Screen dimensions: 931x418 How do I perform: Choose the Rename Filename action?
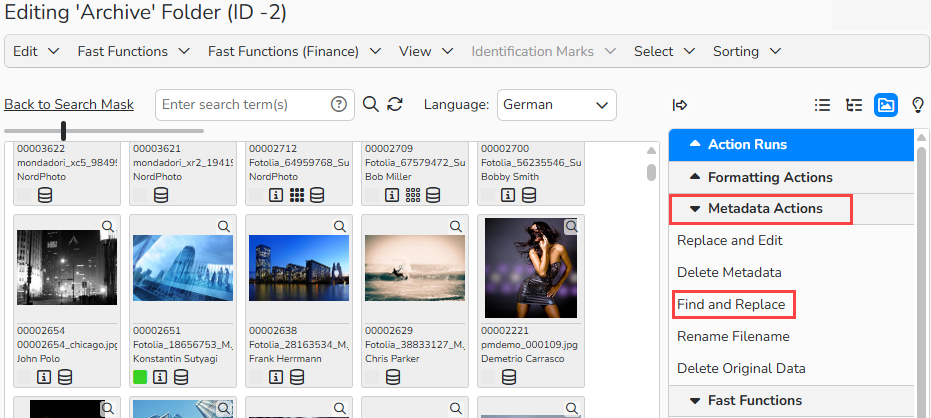pos(733,337)
